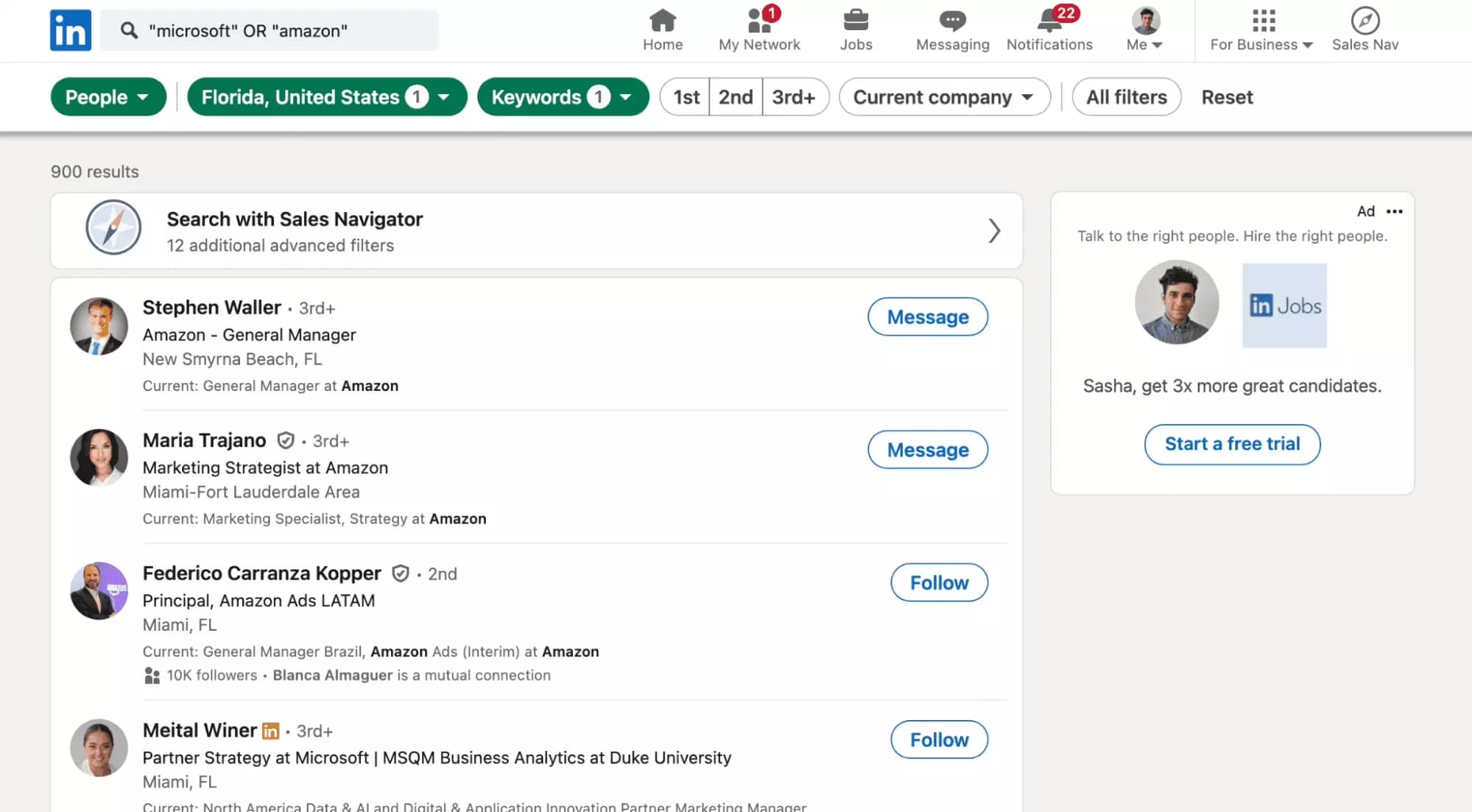Image resolution: width=1472 pixels, height=812 pixels.
Task: Follow Meital Winer
Action: coord(939,740)
